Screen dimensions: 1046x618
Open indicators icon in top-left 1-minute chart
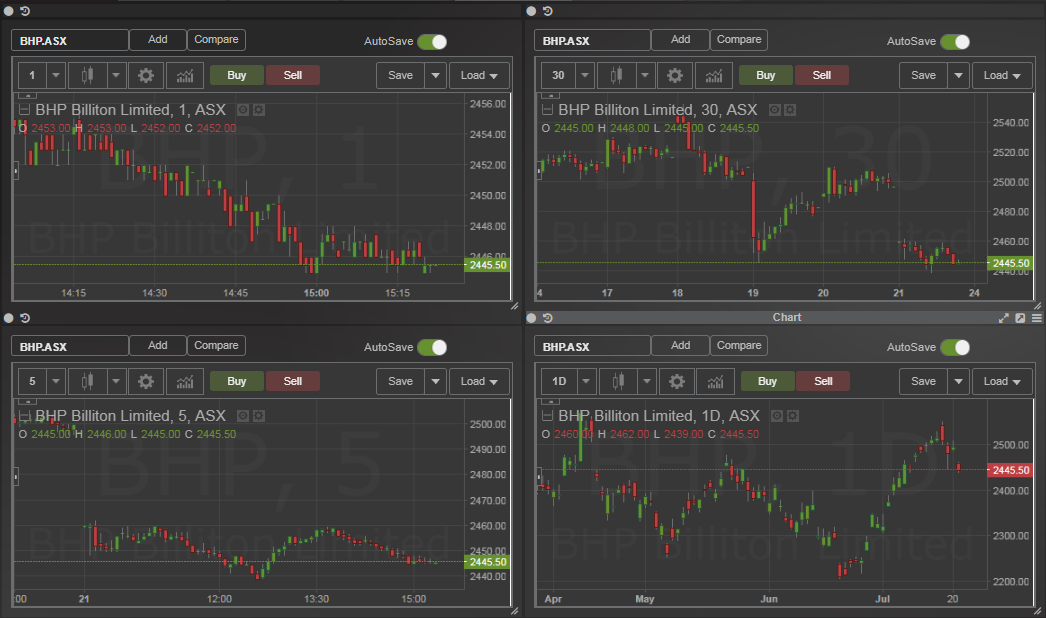(185, 75)
